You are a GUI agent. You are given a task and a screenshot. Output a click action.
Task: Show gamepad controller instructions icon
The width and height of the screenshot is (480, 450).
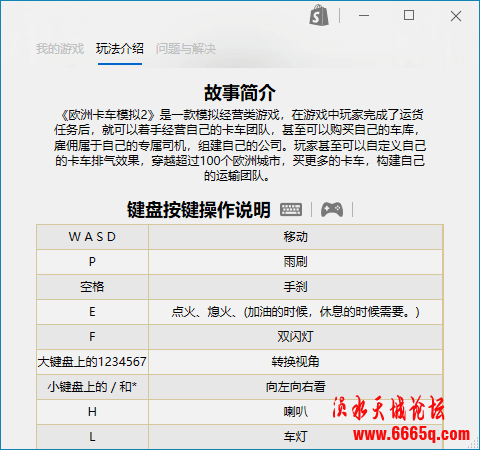(x=332, y=210)
